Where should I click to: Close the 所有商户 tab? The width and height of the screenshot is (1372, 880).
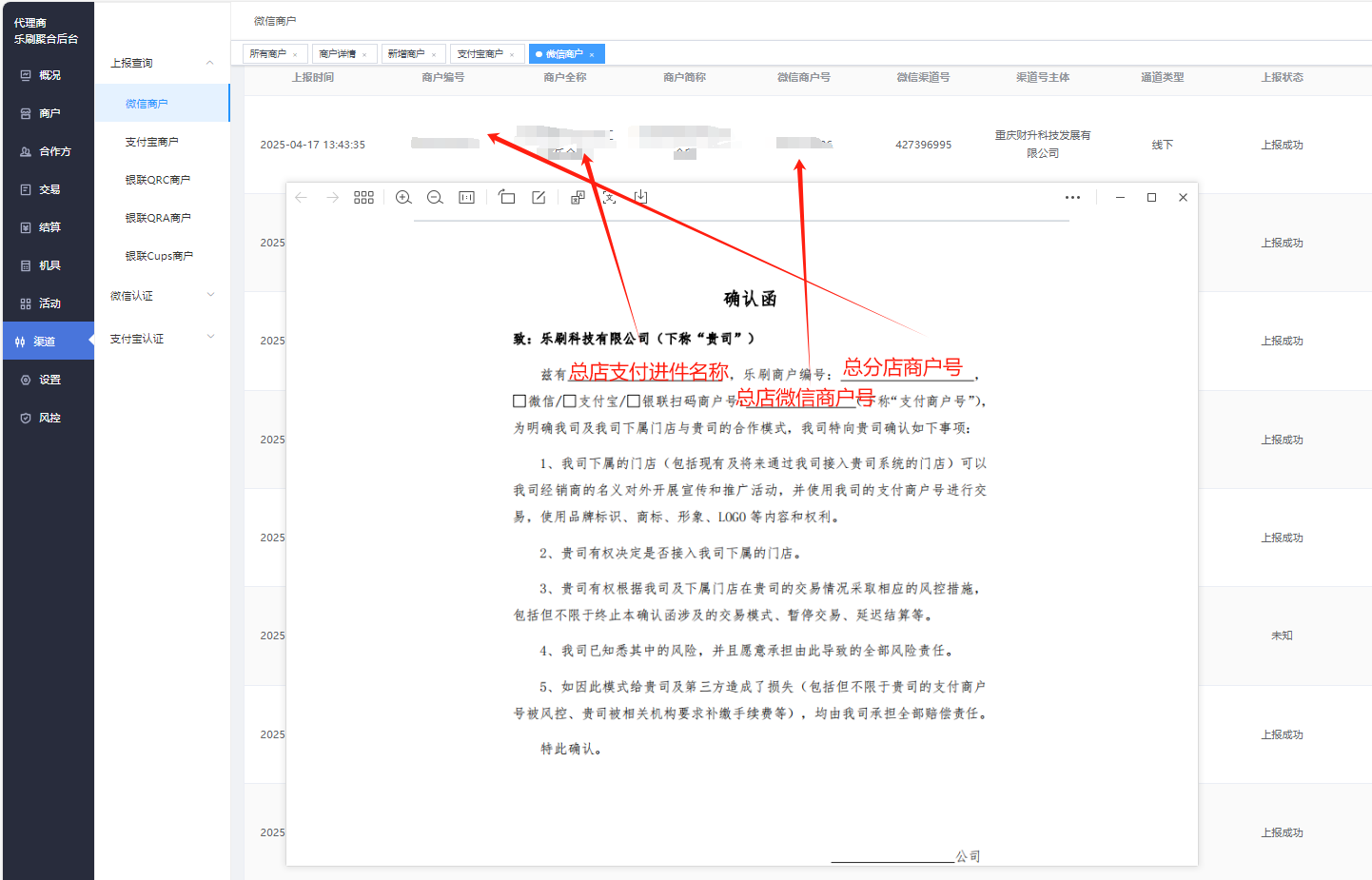[x=295, y=54]
